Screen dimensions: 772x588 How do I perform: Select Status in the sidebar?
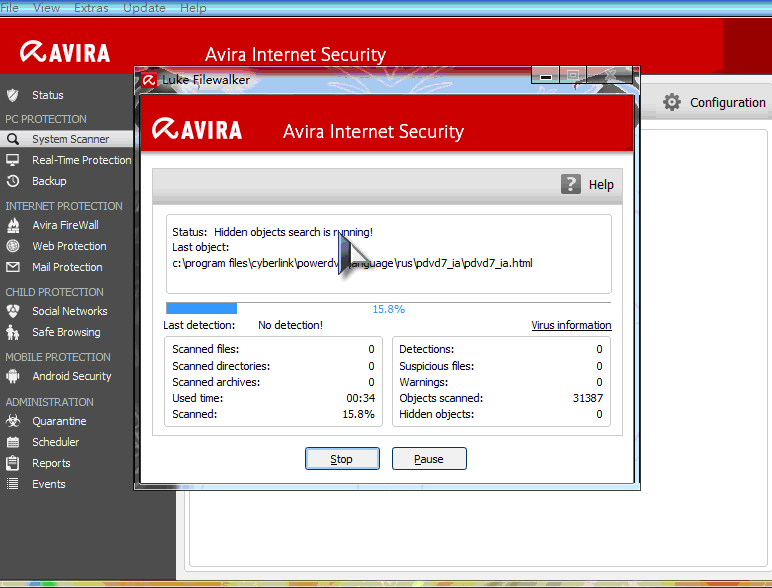[x=48, y=95]
